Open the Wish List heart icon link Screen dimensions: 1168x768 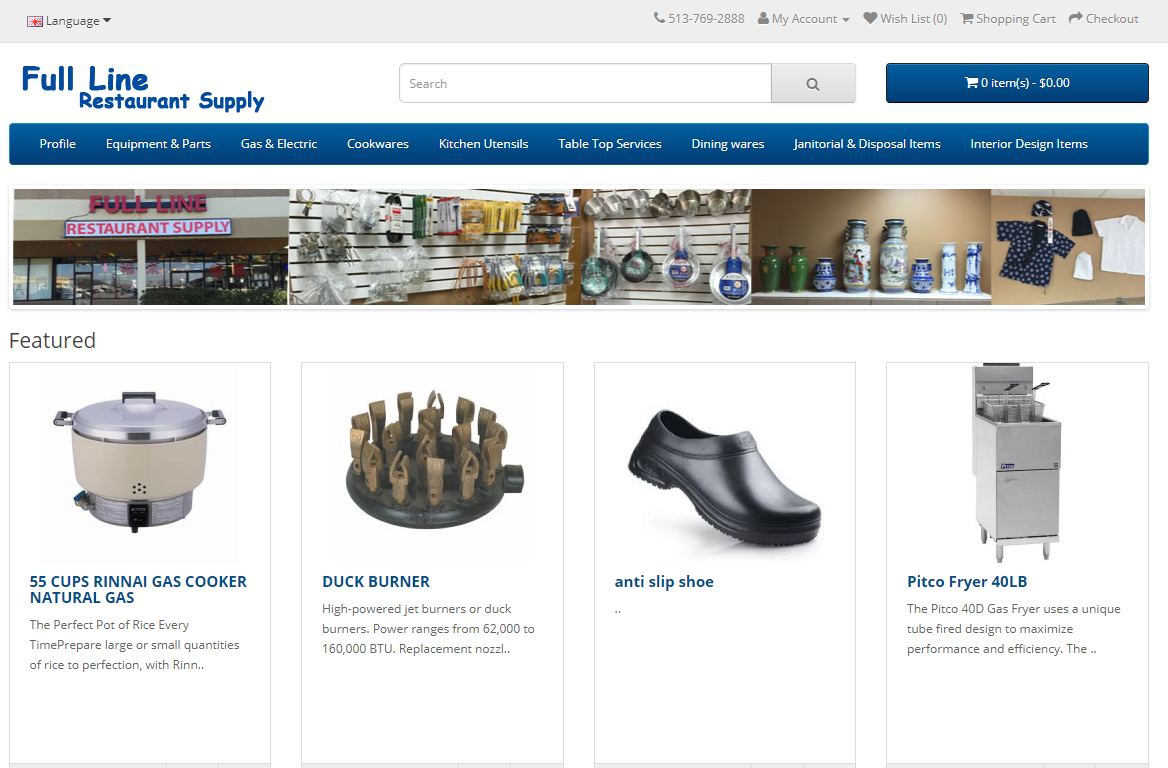905,19
